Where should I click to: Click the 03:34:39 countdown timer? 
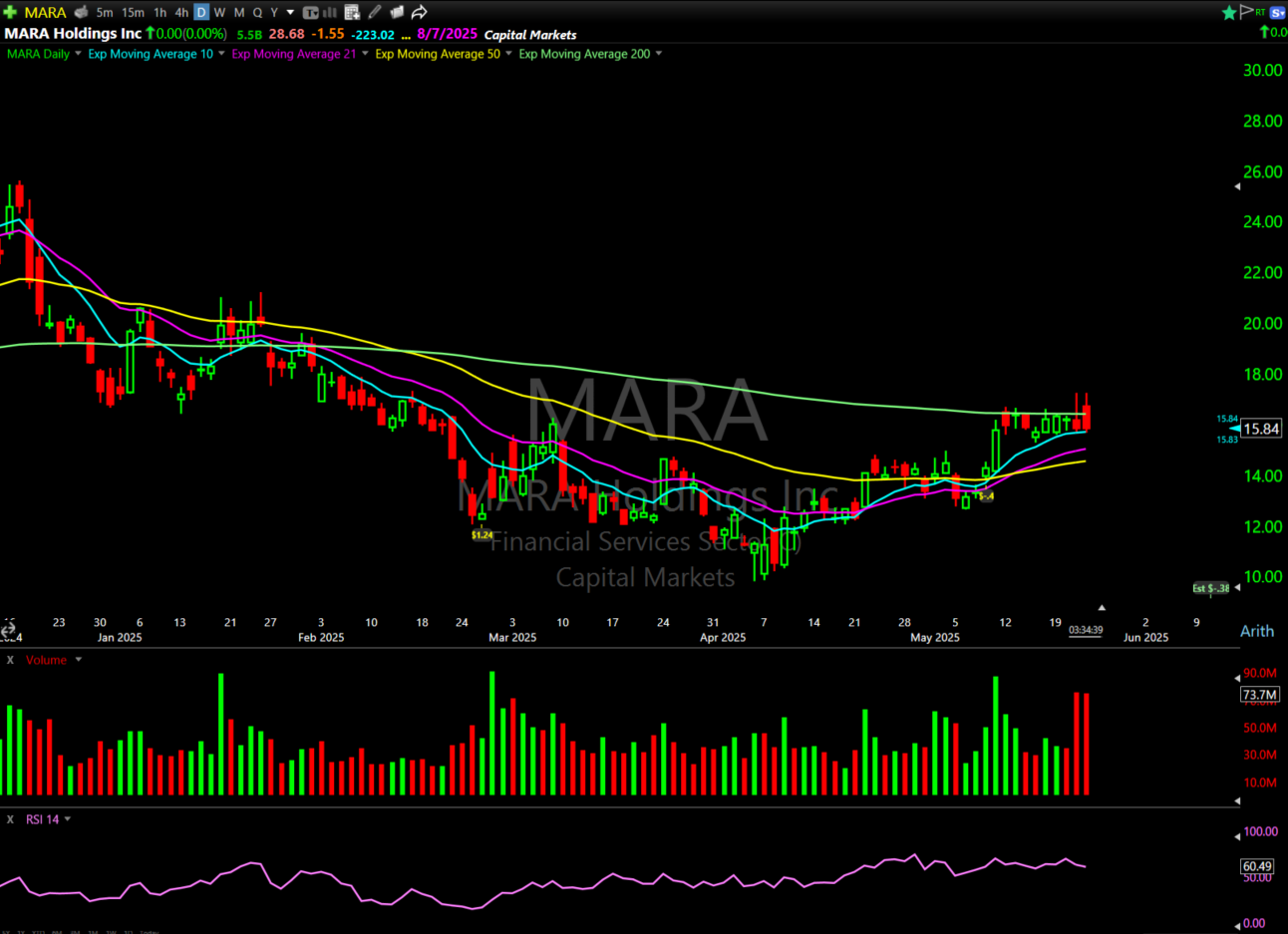(1086, 630)
